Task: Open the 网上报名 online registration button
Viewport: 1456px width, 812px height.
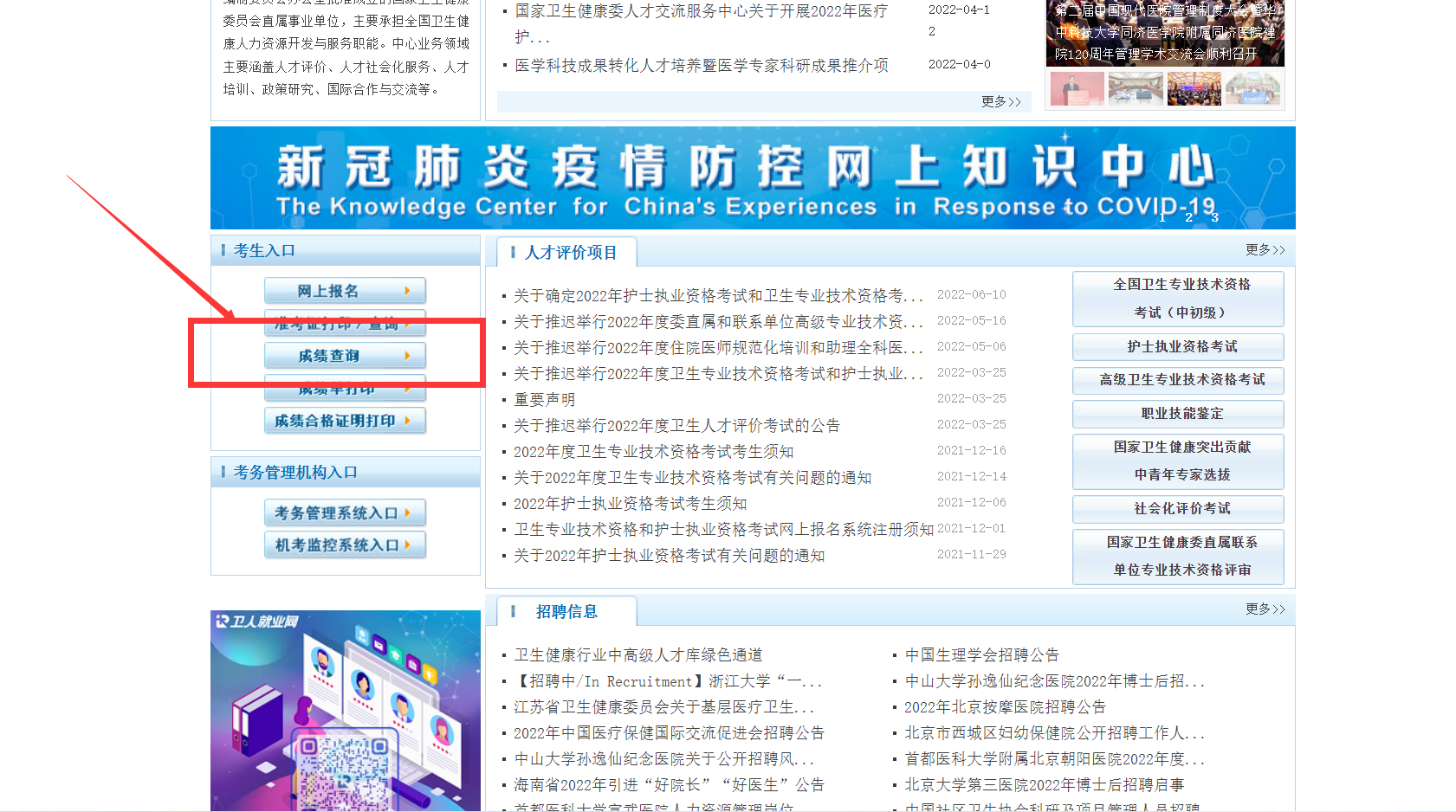Action: click(x=345, y=291)
